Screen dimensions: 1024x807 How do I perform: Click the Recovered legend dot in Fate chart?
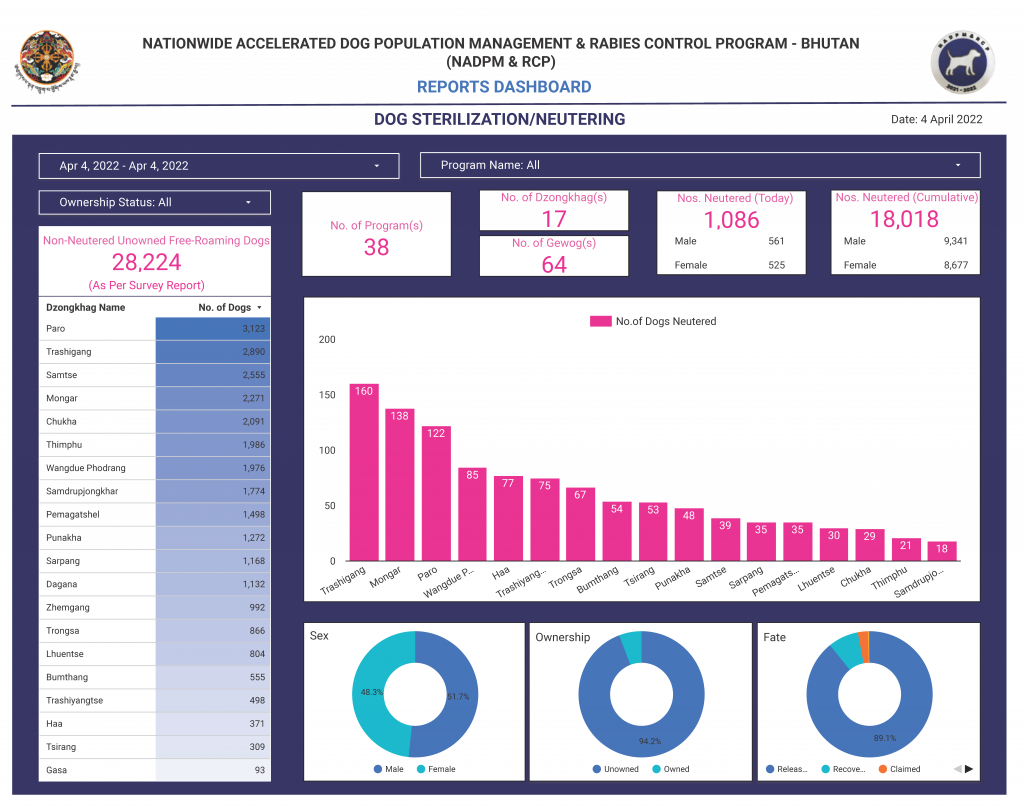click(x=825, y=769)
